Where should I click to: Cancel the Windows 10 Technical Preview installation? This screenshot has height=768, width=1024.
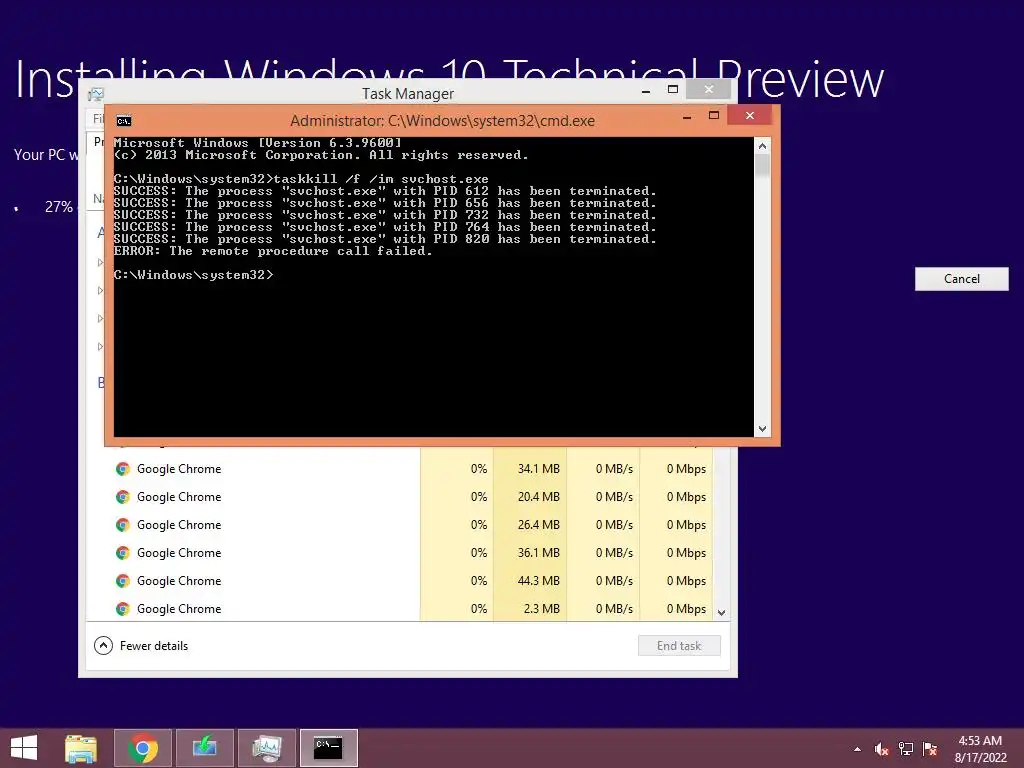pyautogui.click(x=961, y=279)
